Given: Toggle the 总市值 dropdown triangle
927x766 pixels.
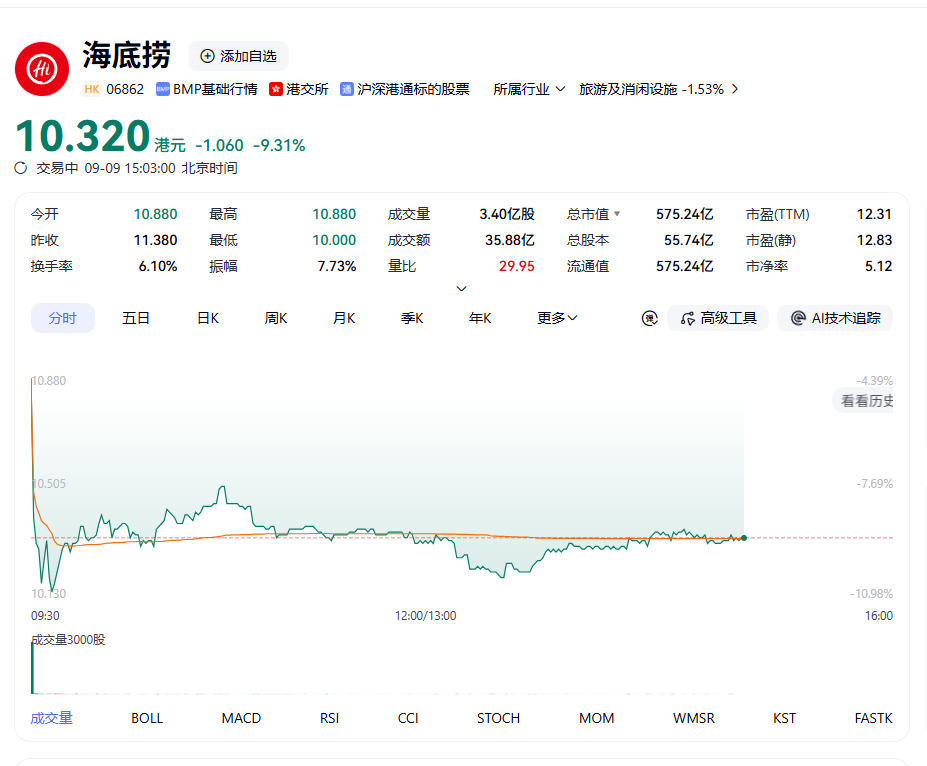Looking at the screenshot, I should tap(617, 214).
